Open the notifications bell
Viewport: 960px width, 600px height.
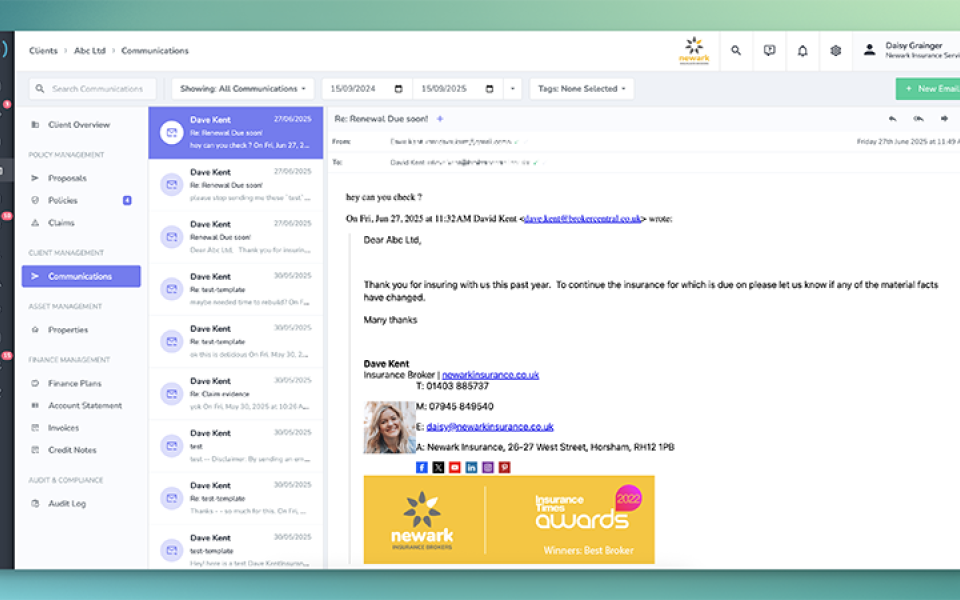(802, 51)
